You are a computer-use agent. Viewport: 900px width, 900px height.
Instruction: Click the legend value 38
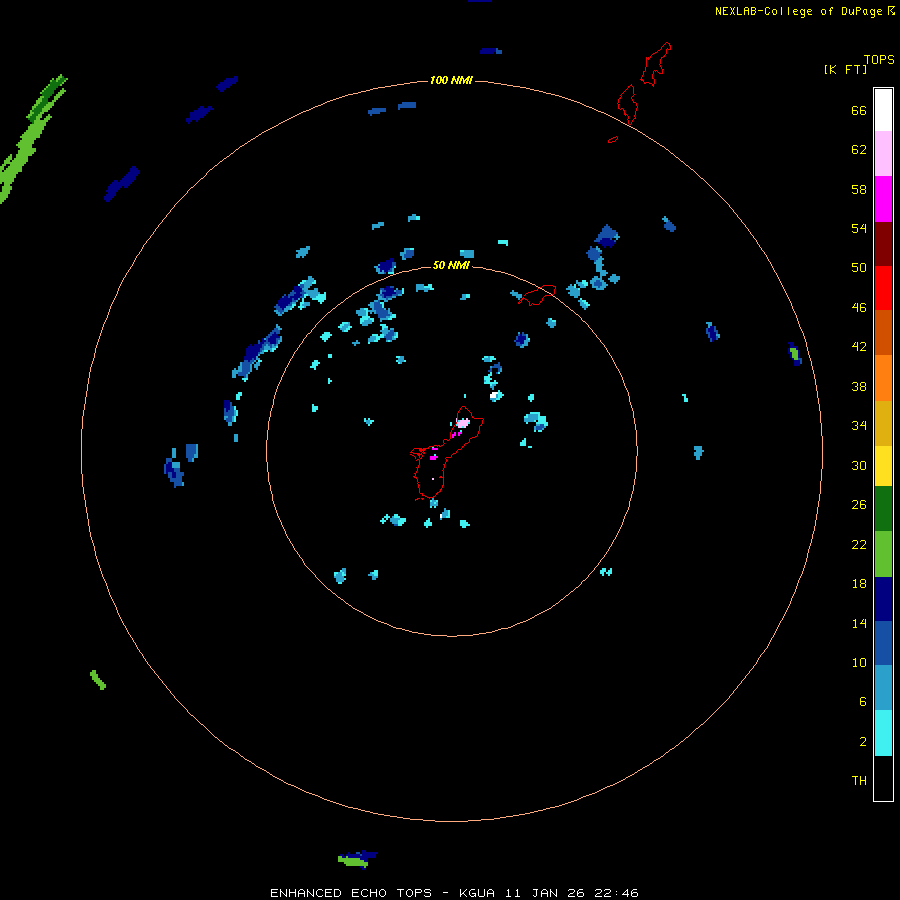(859, 387)
